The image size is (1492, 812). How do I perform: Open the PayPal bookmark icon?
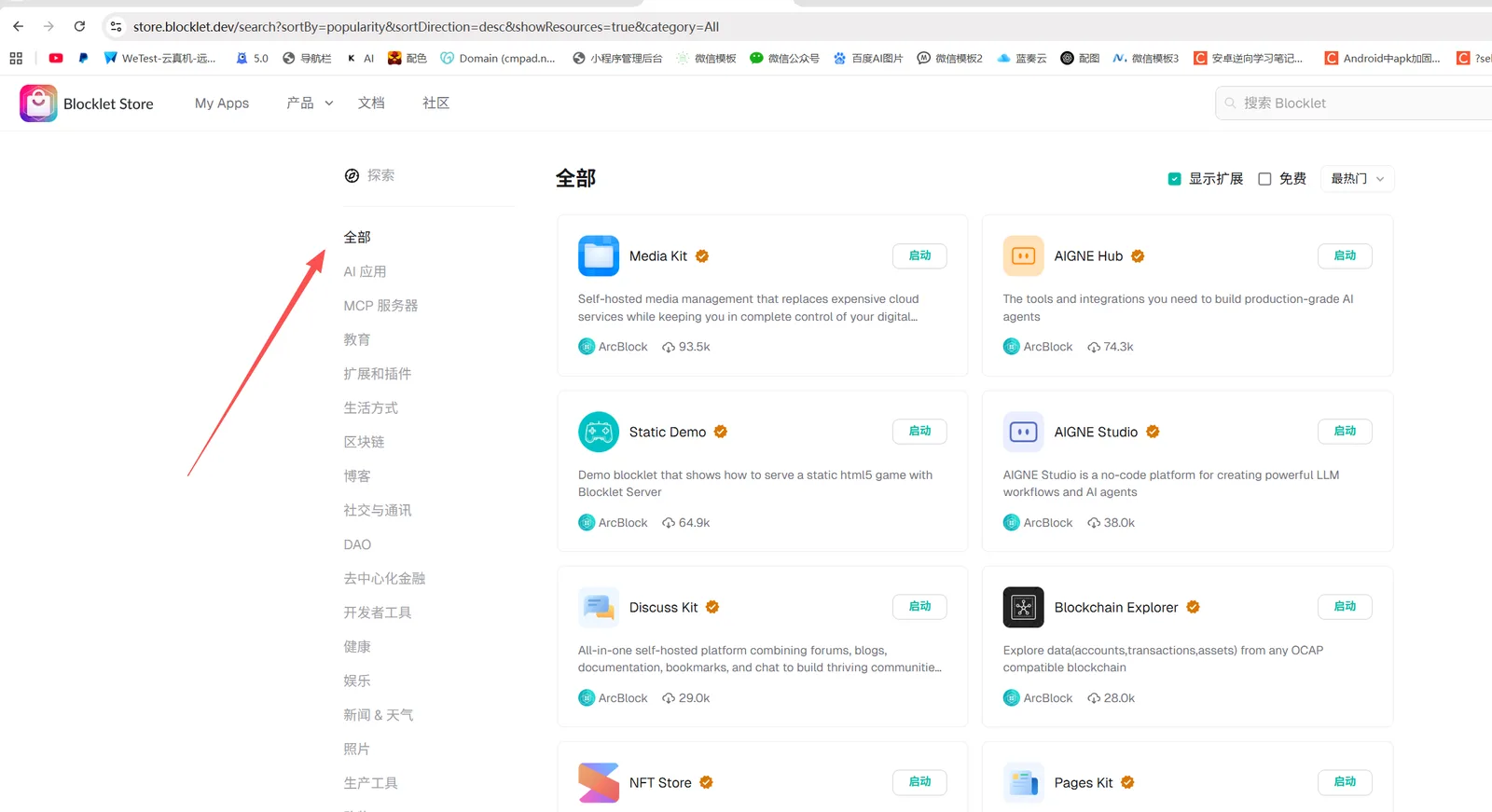83,58
